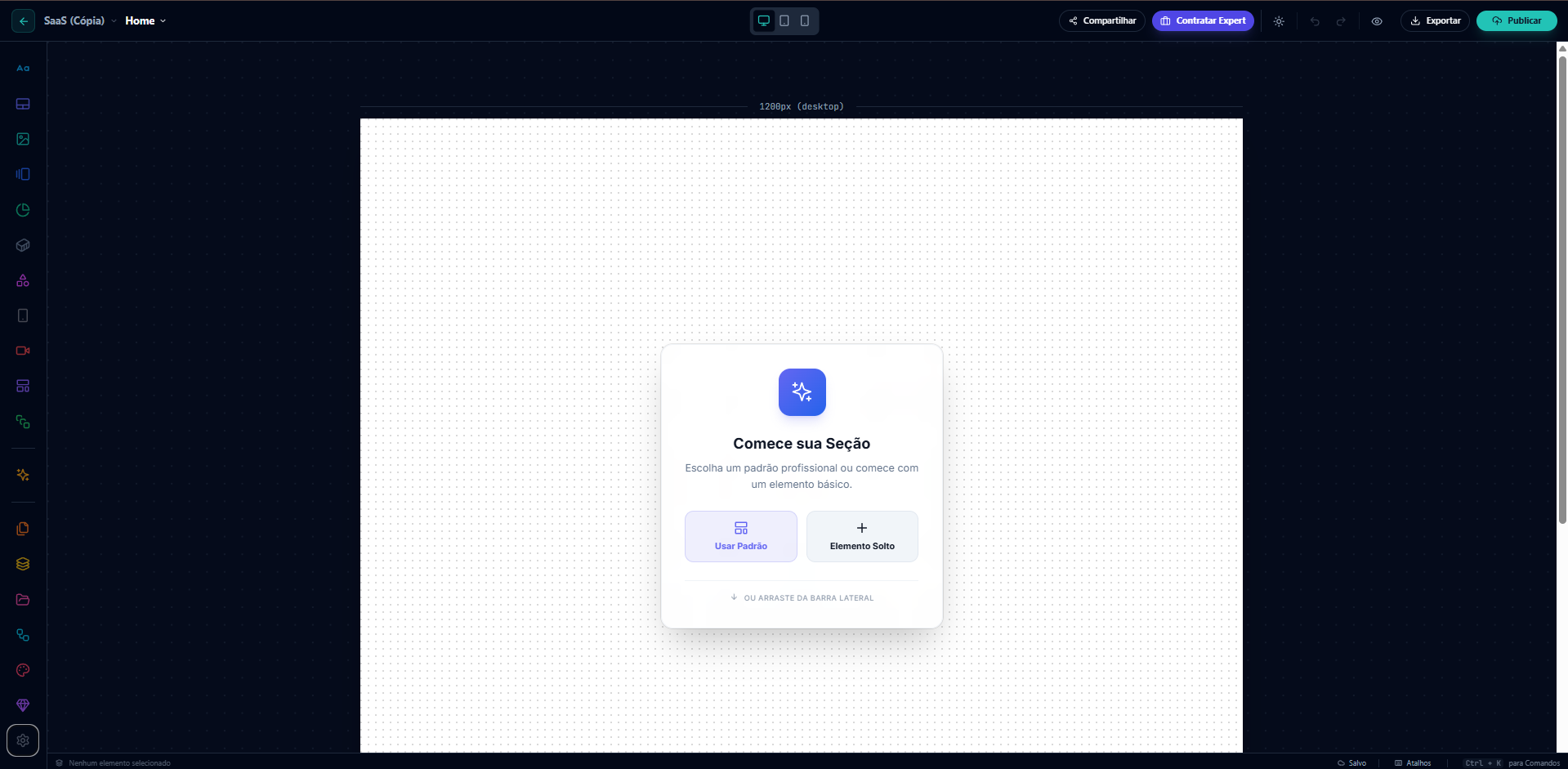The image size is (1568, 769).
Task: Switch to mobile viewport
Action: coord(805,21)
